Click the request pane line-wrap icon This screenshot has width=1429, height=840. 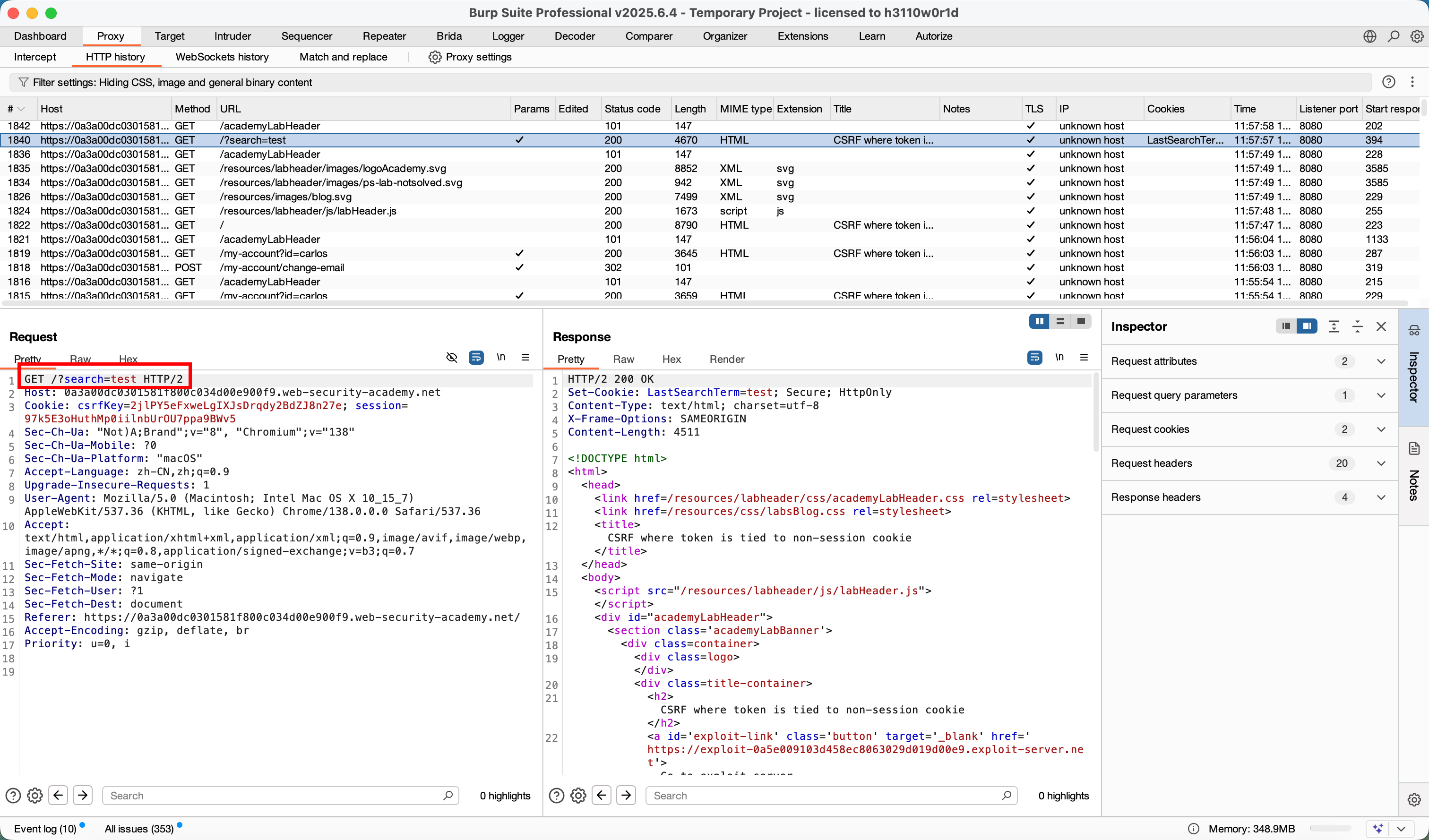[476, 357]
